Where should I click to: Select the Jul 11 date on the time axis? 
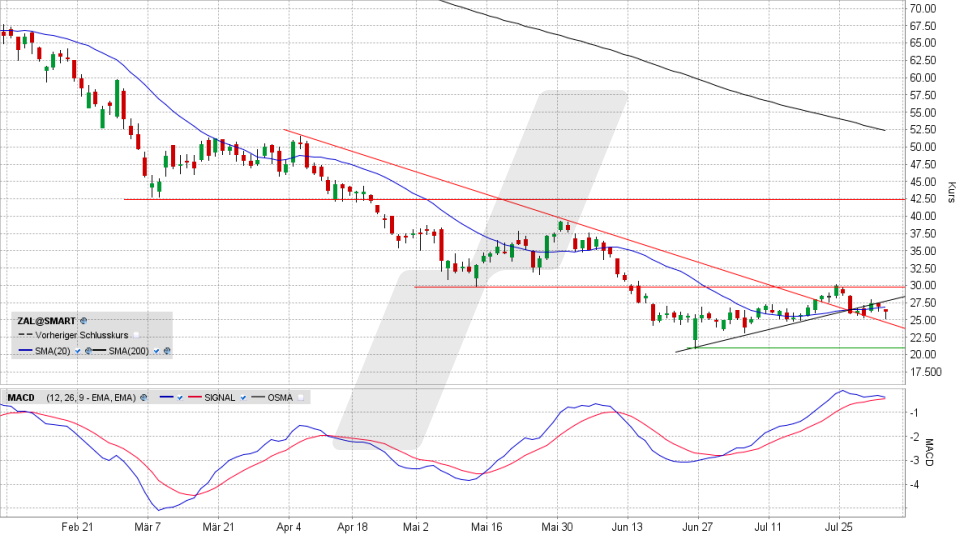click(x=768, y=525)
